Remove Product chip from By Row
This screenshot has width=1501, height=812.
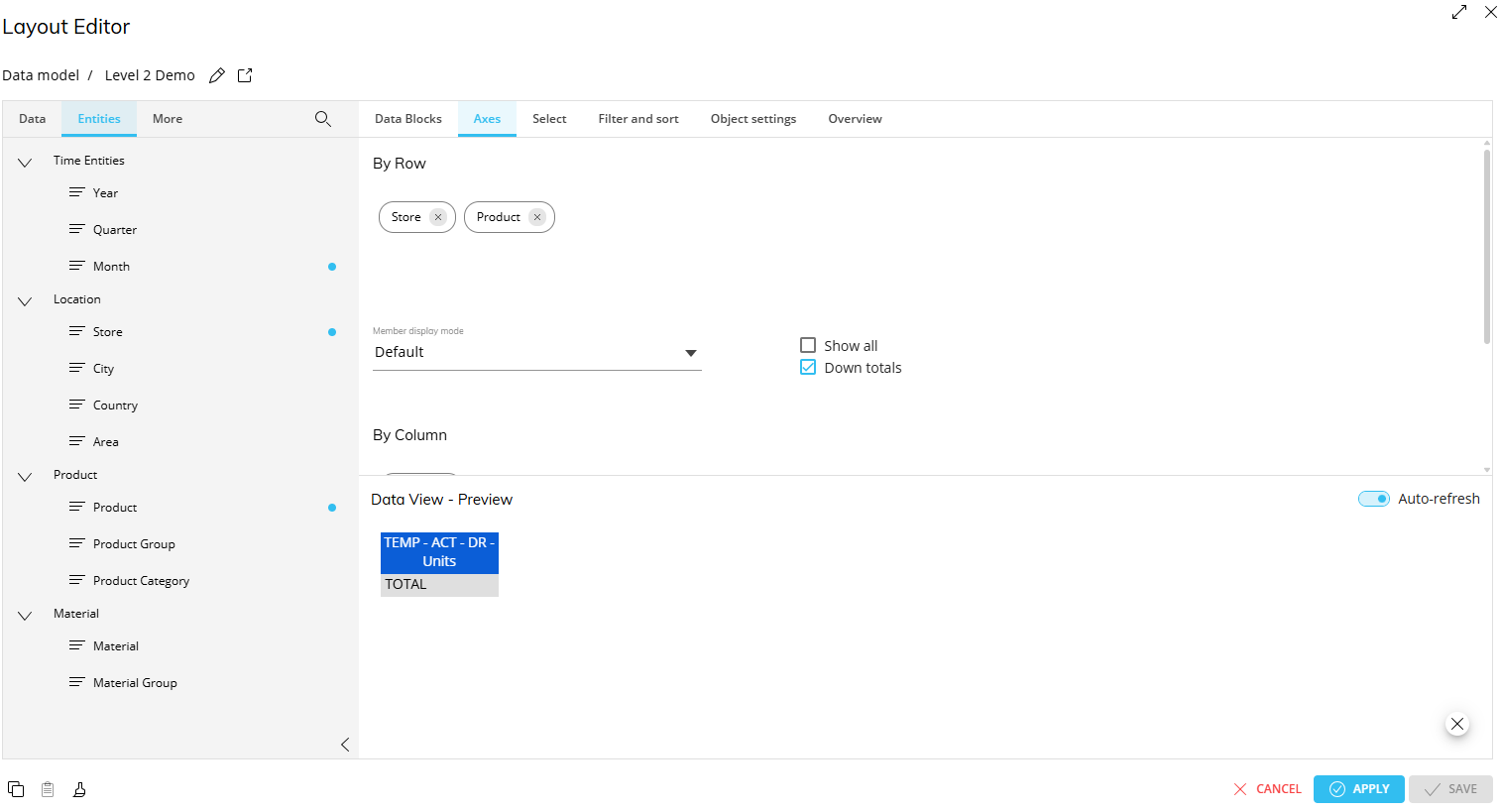pos(537,217)
